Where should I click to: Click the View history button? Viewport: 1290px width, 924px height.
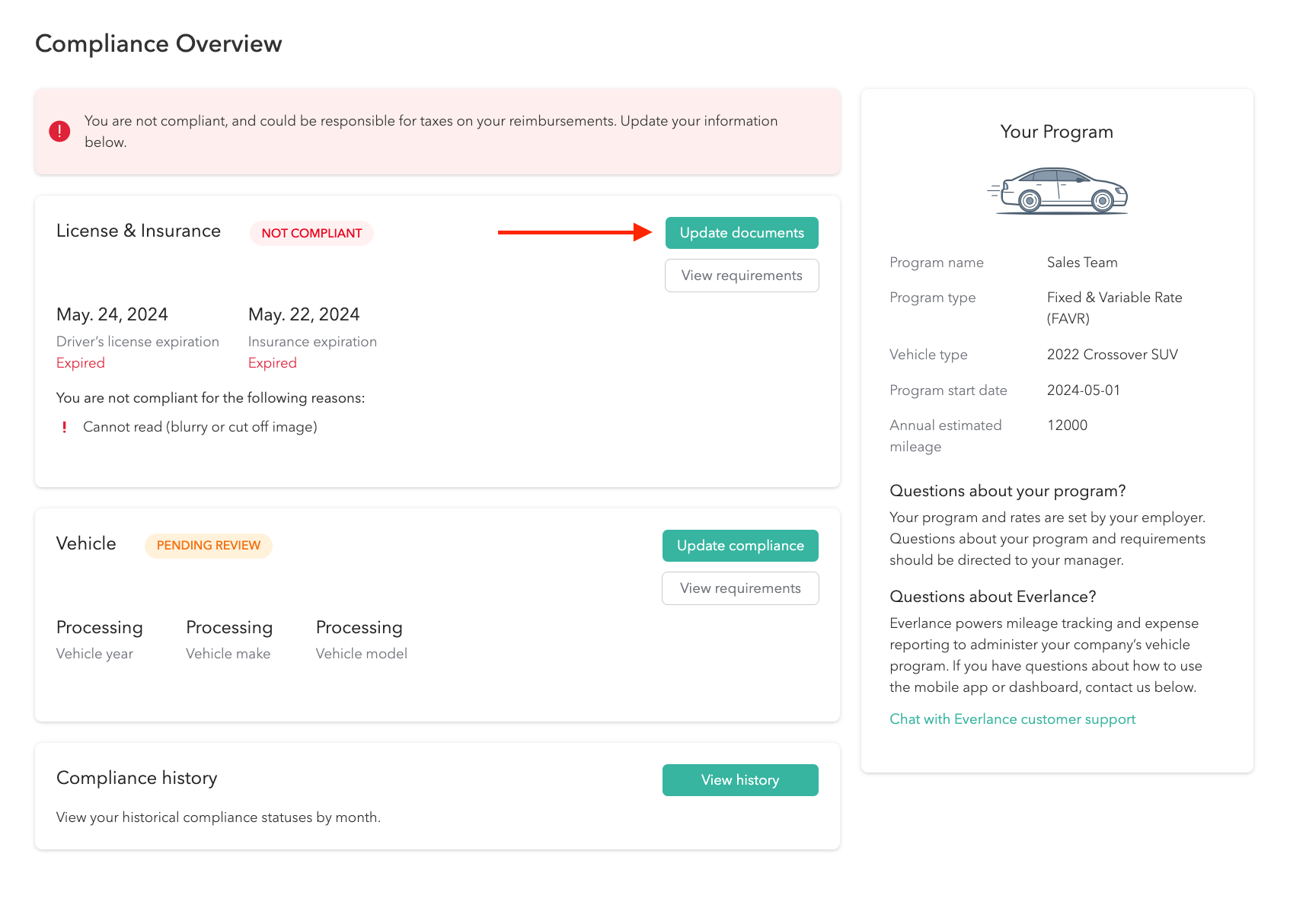point(739,780)
